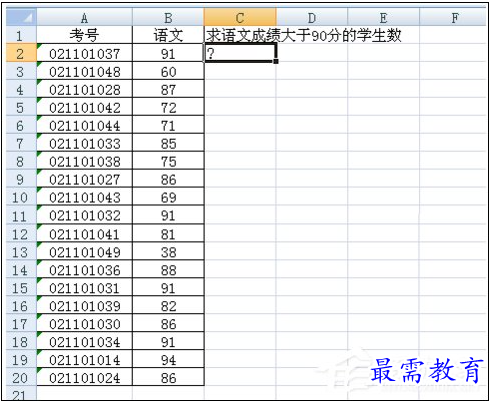The image size is (492, 402).
Task: Click exam number 021101044
Action: (84, 125)
